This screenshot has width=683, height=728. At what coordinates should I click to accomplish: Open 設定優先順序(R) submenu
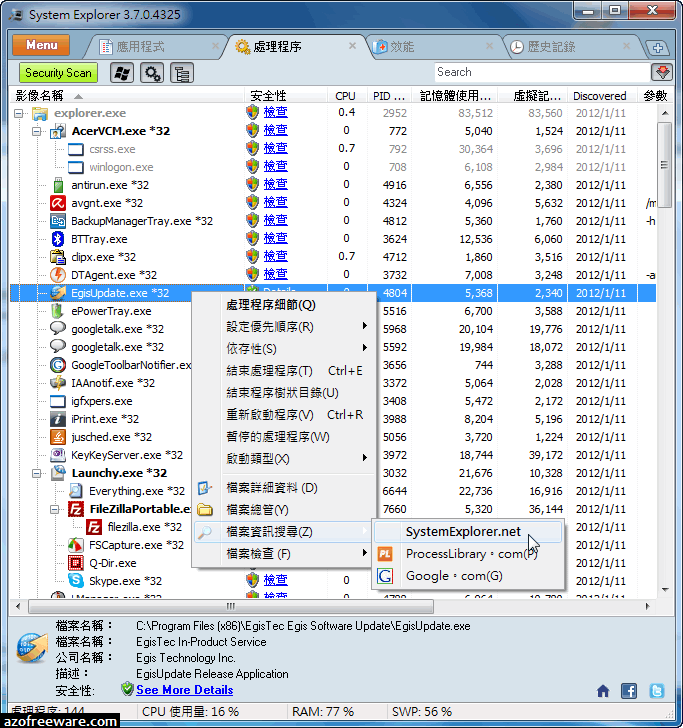(x=283, y=327)
